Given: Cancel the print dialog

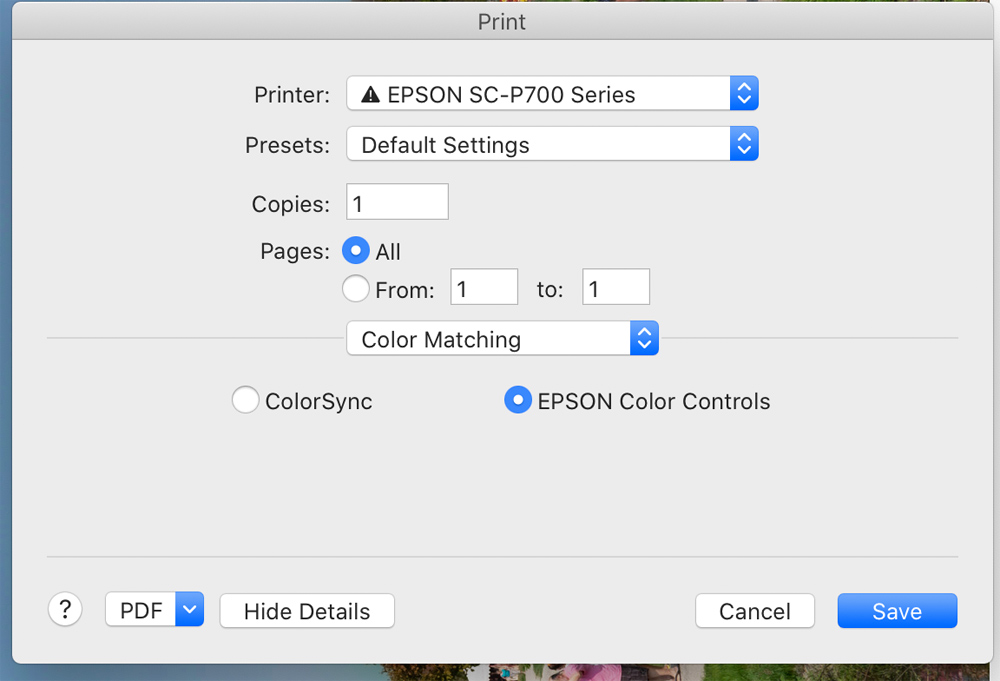Looking at the screenshot, I should click(755, 611).
